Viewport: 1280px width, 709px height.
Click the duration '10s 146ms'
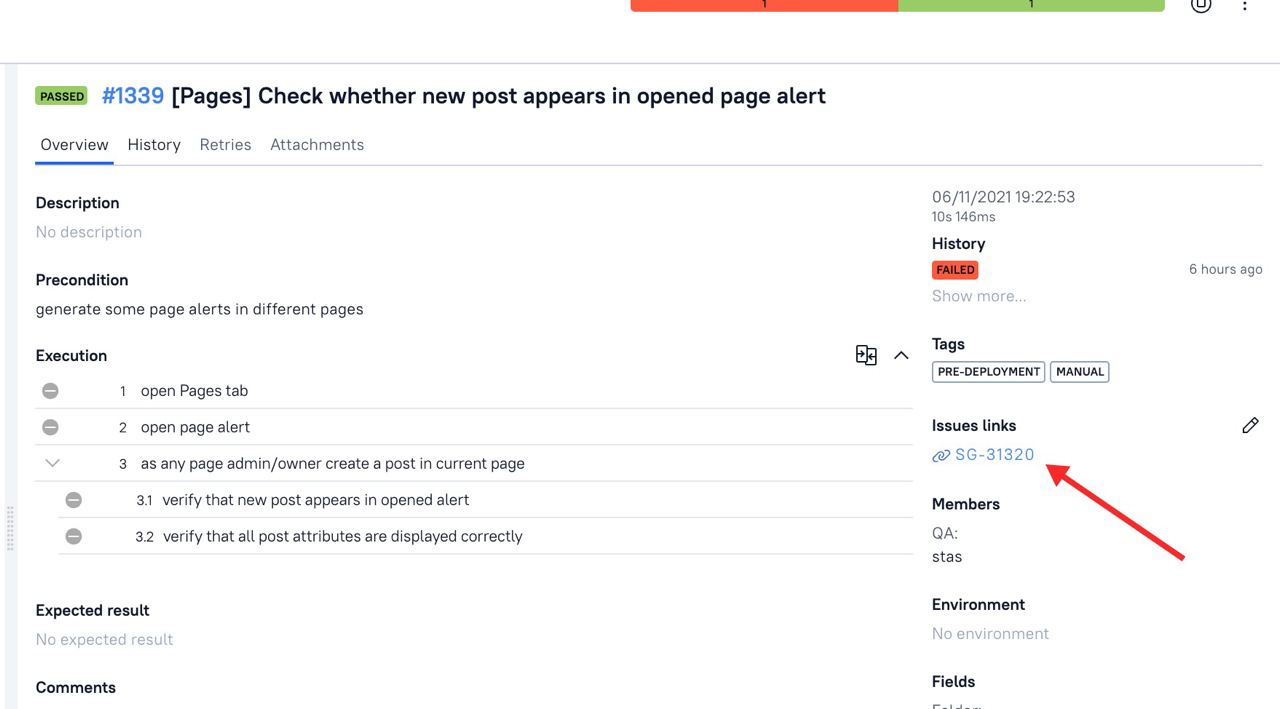tap(963, 217)
